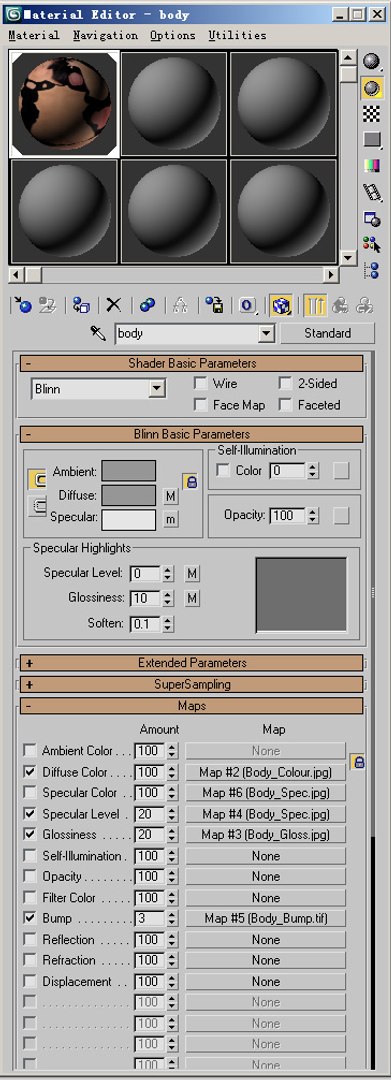Click the Go to Parent icon
Screen dimensions: 391x1080
pos(339,306)
